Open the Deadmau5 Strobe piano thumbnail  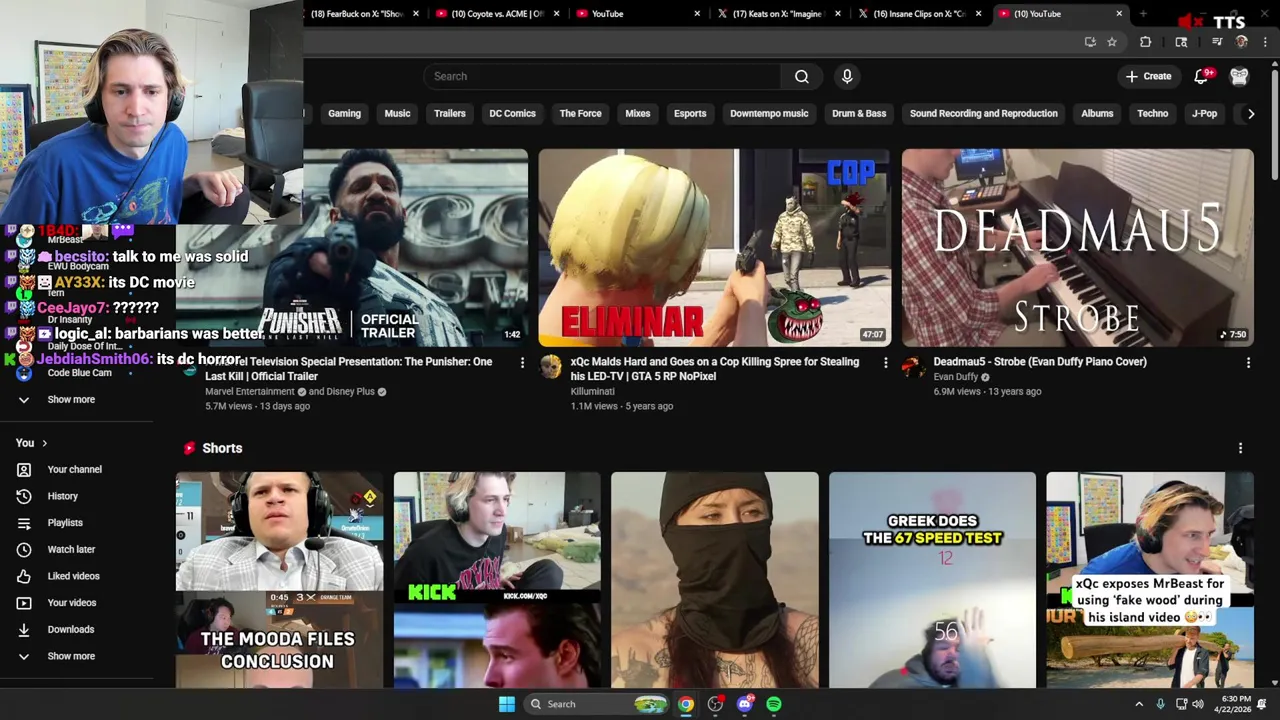point(1077,247)
